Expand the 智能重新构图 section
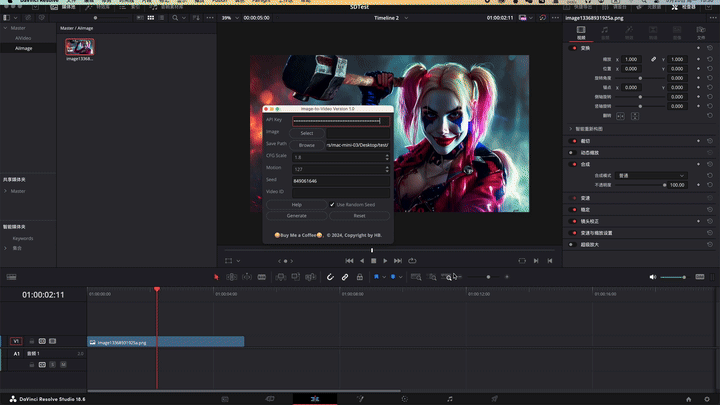Image resolution: width=720 pixels, height=405 pixels. (x=570, y=129)
